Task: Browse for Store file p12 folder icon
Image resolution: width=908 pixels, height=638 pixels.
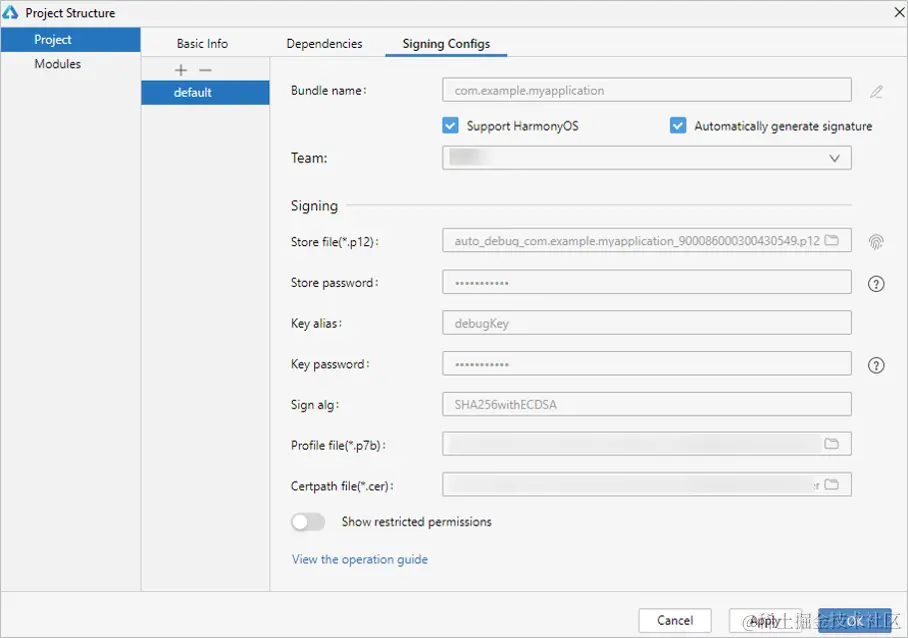Action: (832, 240)
